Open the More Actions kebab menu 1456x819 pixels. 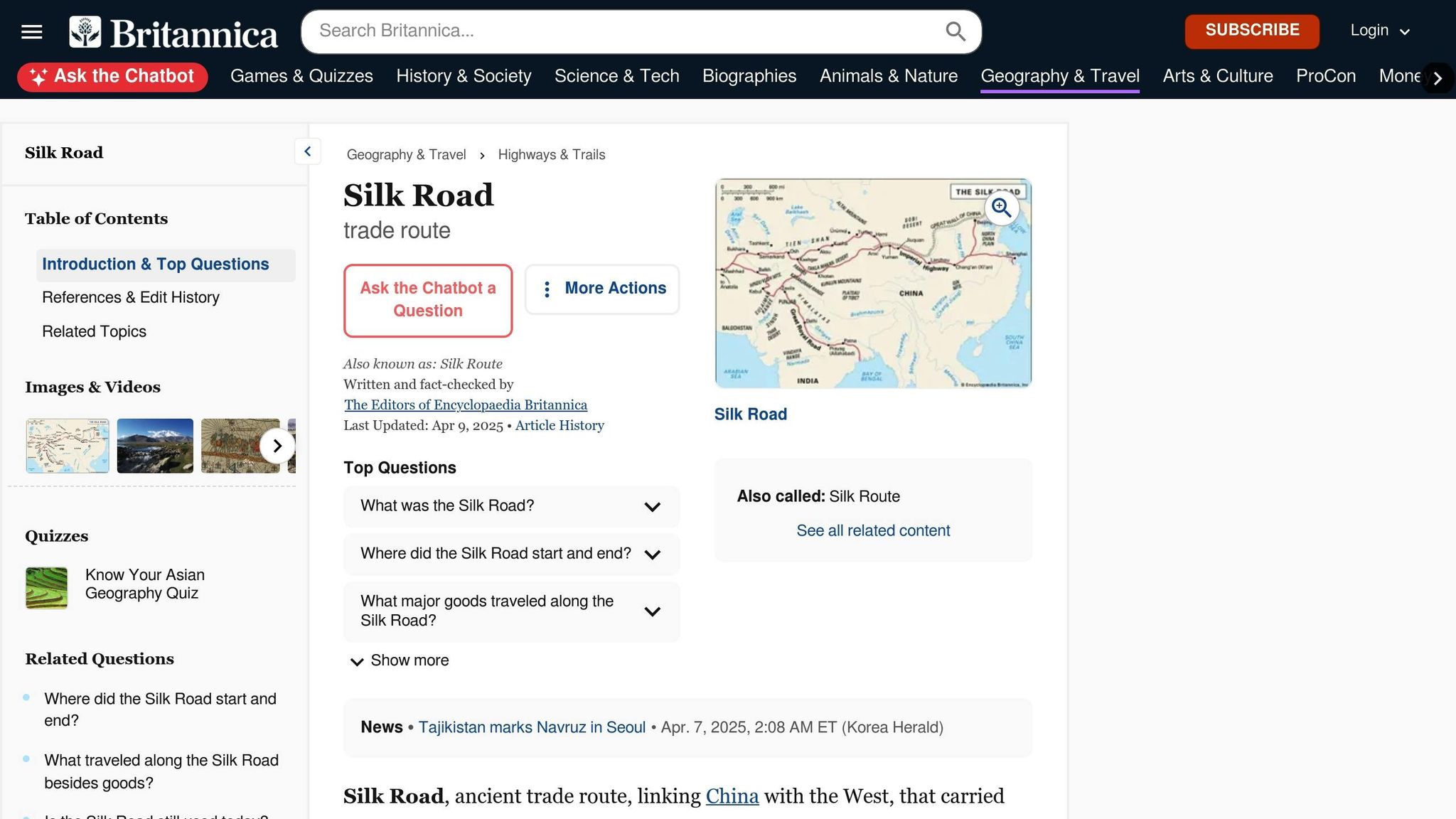click(x=601, y=289)
